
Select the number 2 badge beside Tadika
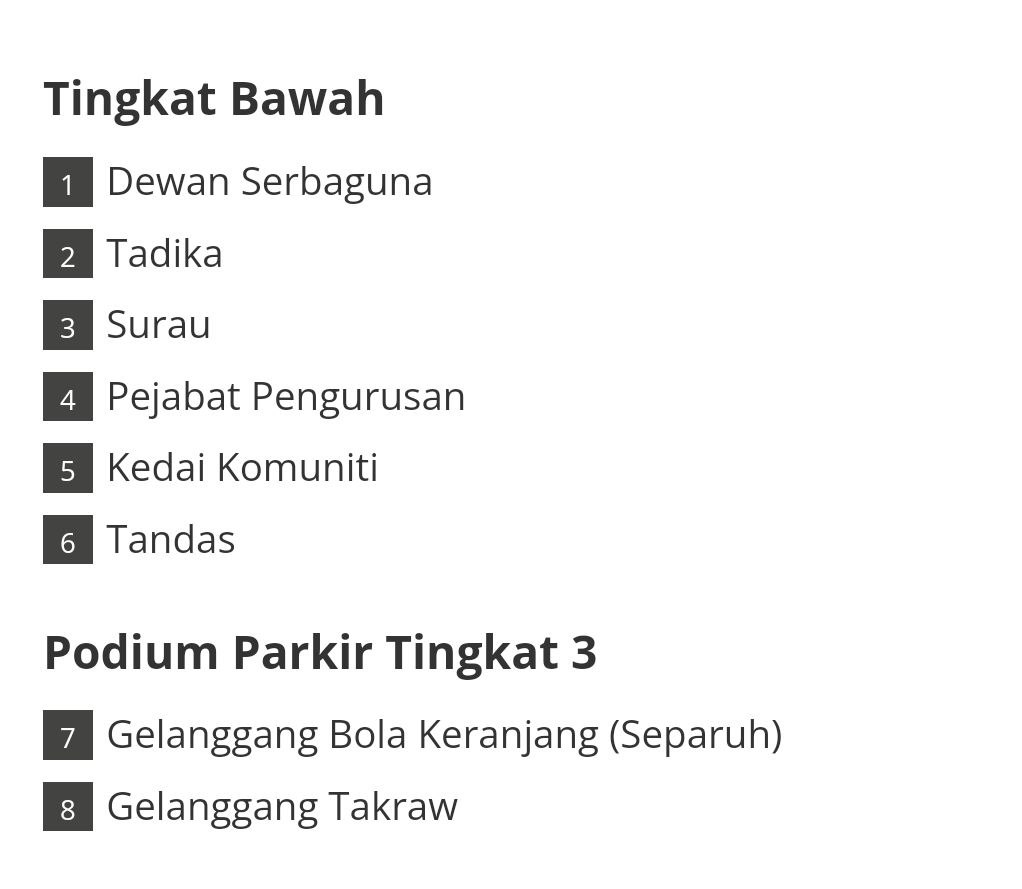(x=68, y=254)
